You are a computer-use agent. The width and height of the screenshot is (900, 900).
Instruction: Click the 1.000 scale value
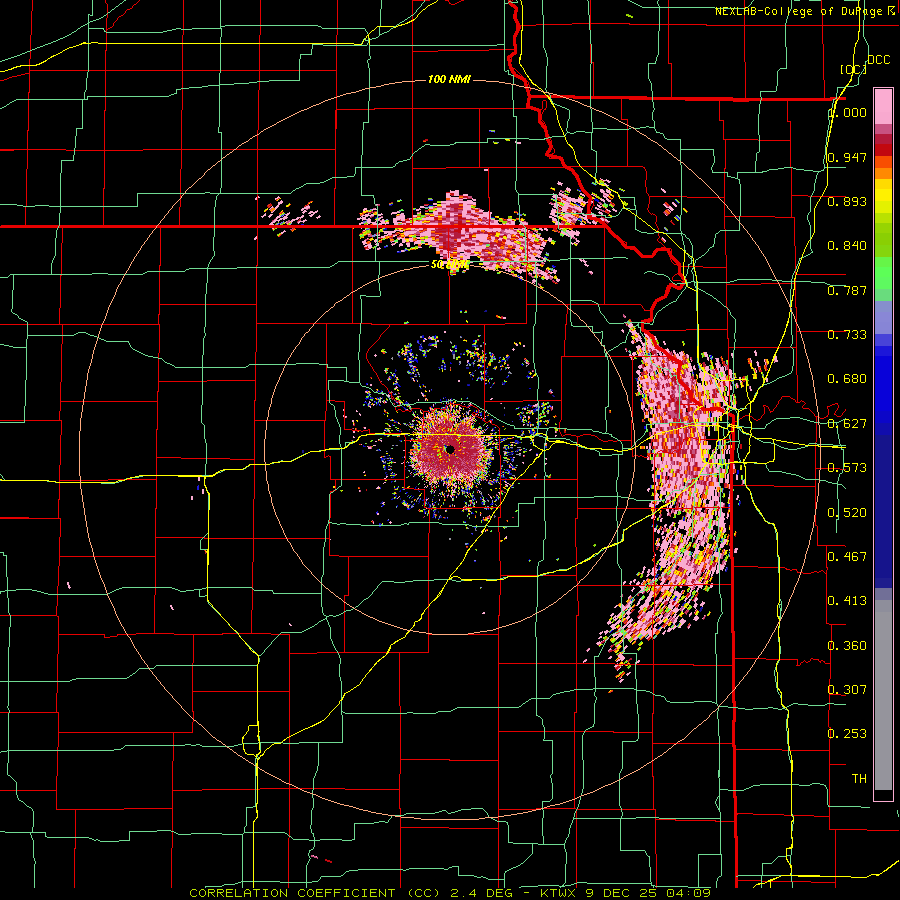coord(847,112)
